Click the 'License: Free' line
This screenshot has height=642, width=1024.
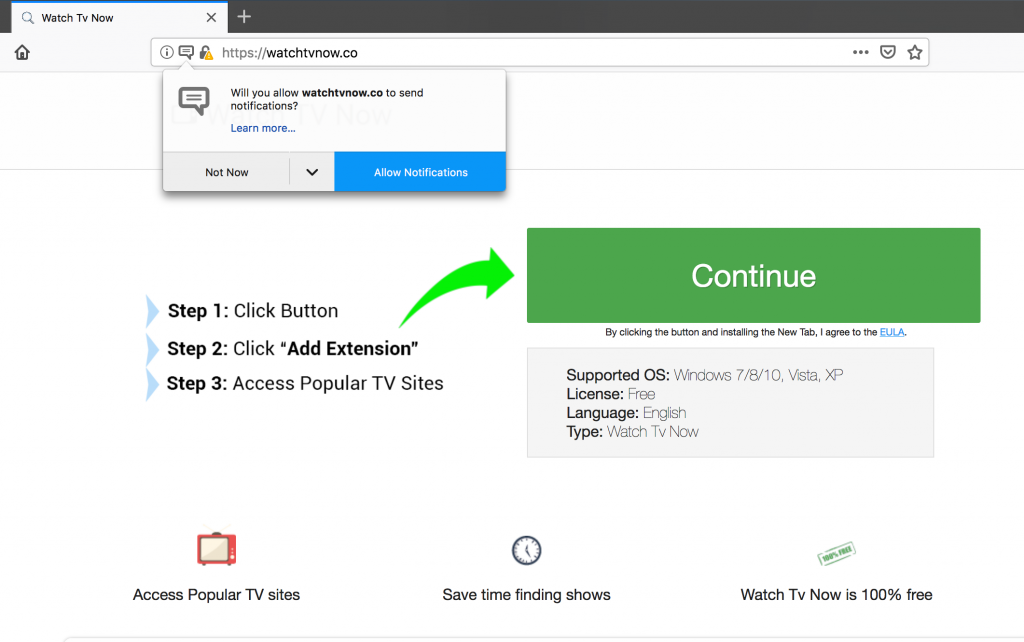[611, 394]
